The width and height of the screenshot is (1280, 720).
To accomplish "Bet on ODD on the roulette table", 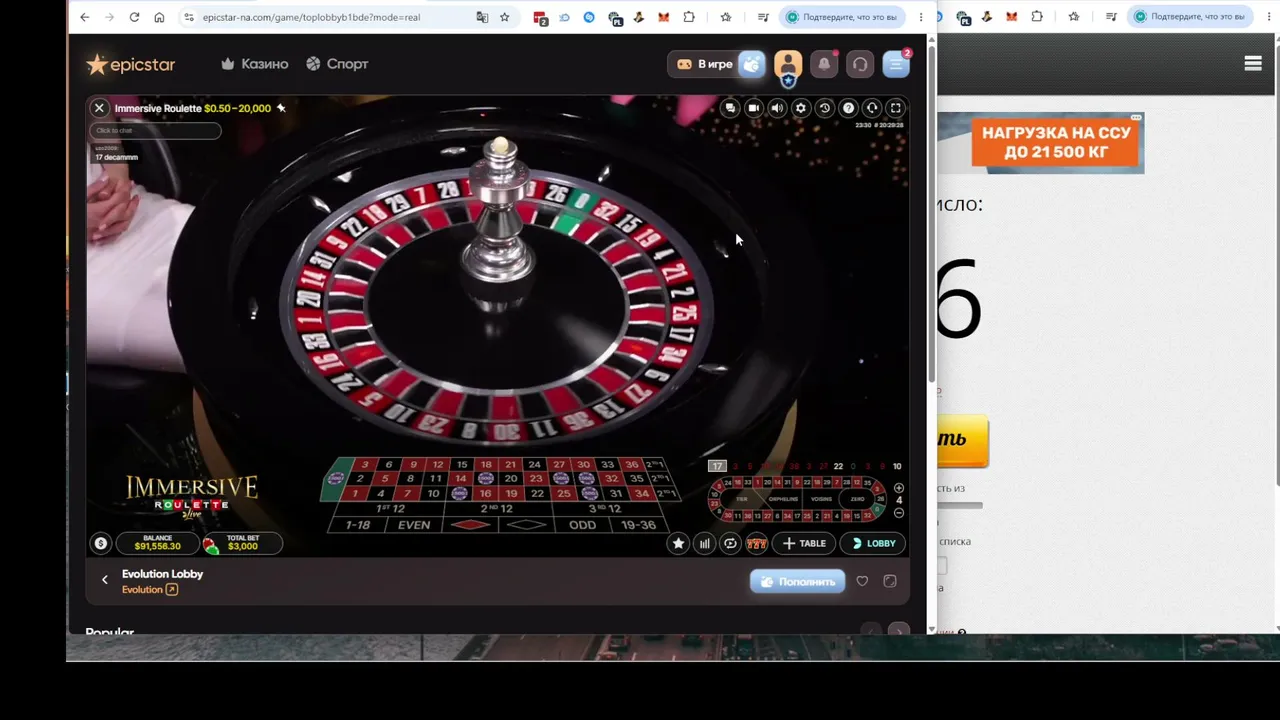I will [582, 525].
